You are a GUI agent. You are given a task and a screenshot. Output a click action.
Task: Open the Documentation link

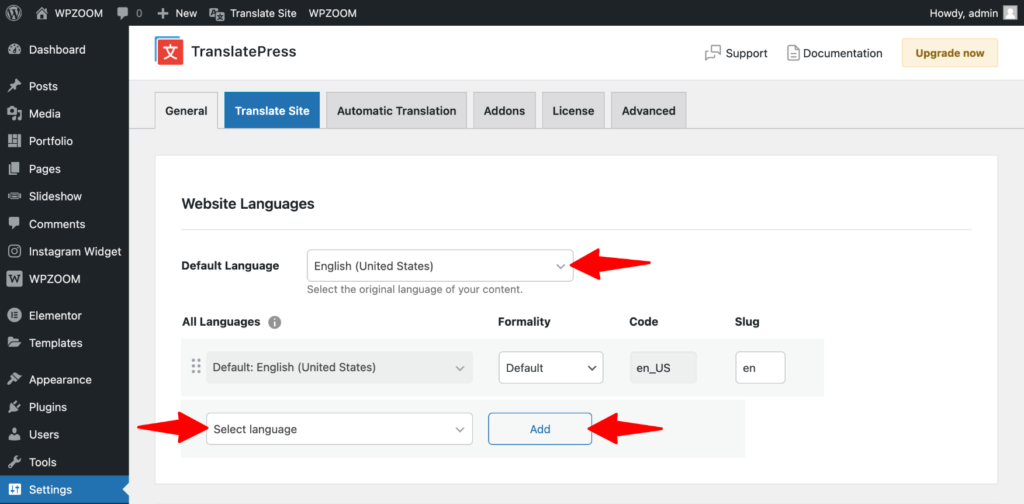[834, 53]
